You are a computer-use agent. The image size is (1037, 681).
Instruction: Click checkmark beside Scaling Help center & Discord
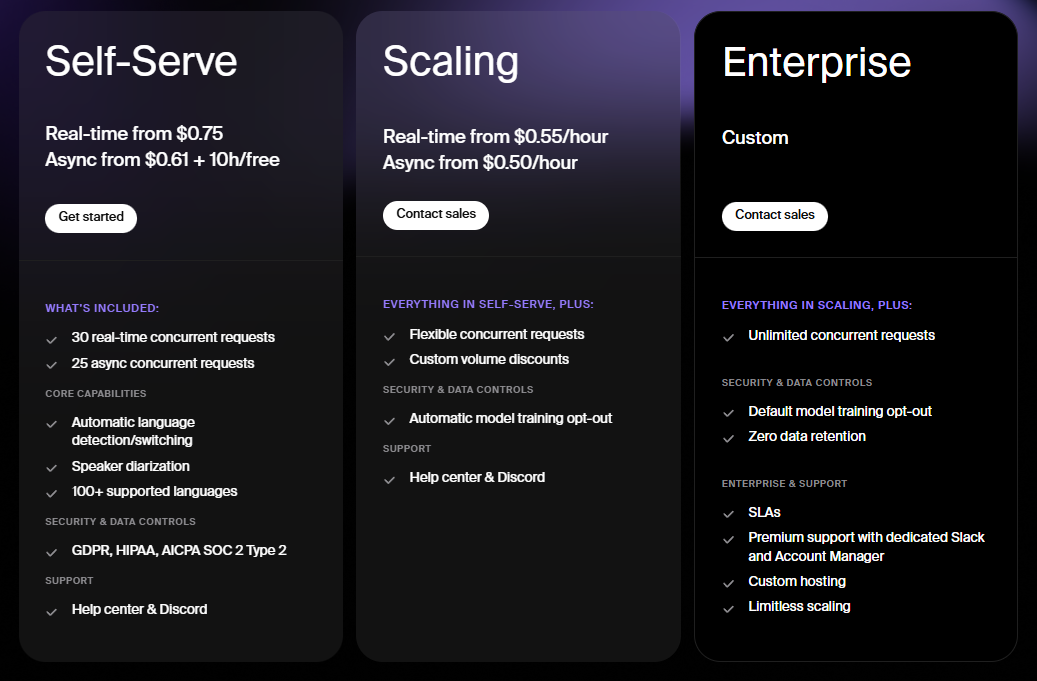click(x=390, y=480)
